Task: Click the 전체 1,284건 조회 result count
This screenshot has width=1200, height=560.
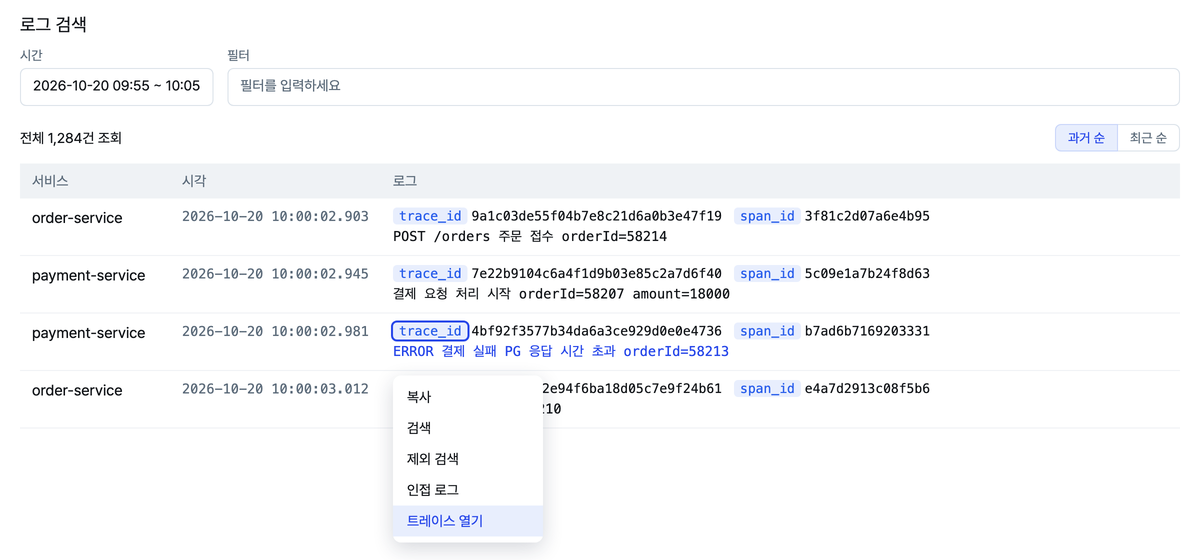Action: point(71,138)
